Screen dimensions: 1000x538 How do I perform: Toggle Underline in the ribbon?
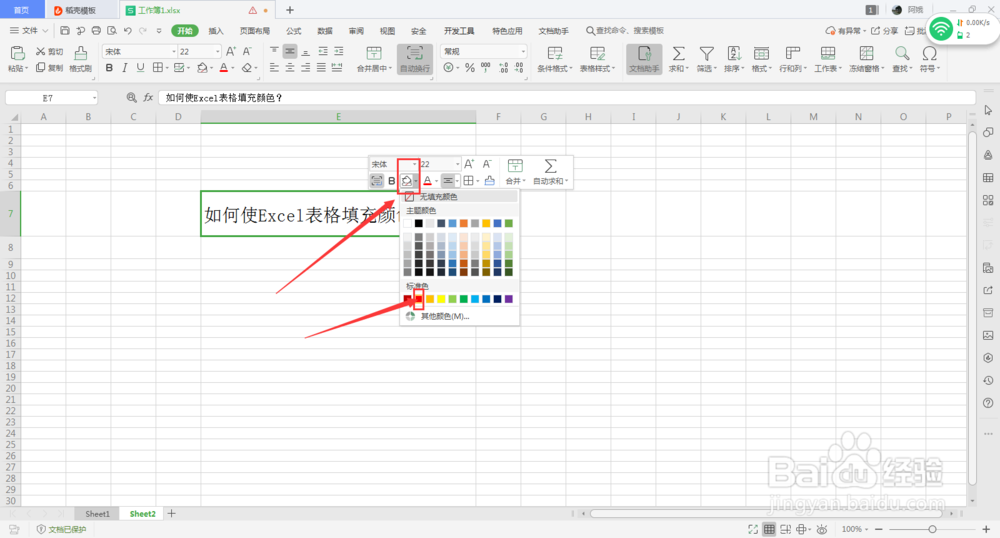tap(140, 68)
